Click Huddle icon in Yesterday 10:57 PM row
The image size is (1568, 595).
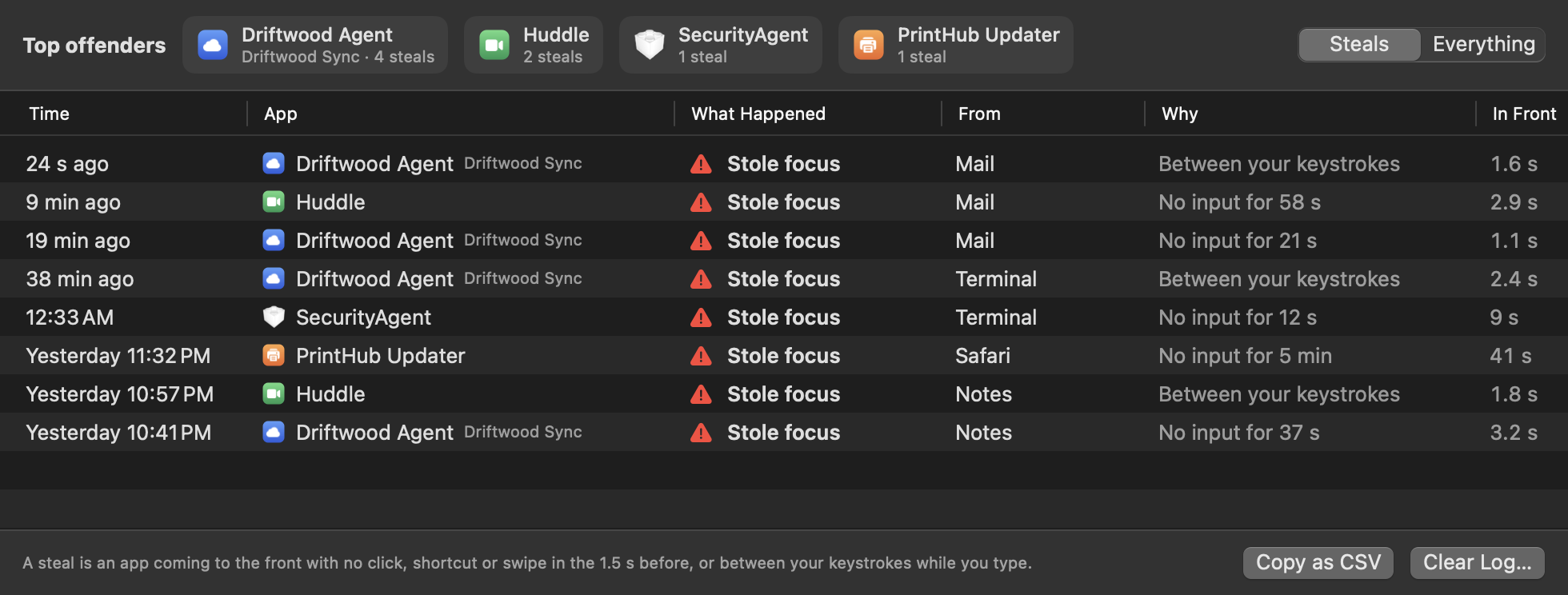274,393
